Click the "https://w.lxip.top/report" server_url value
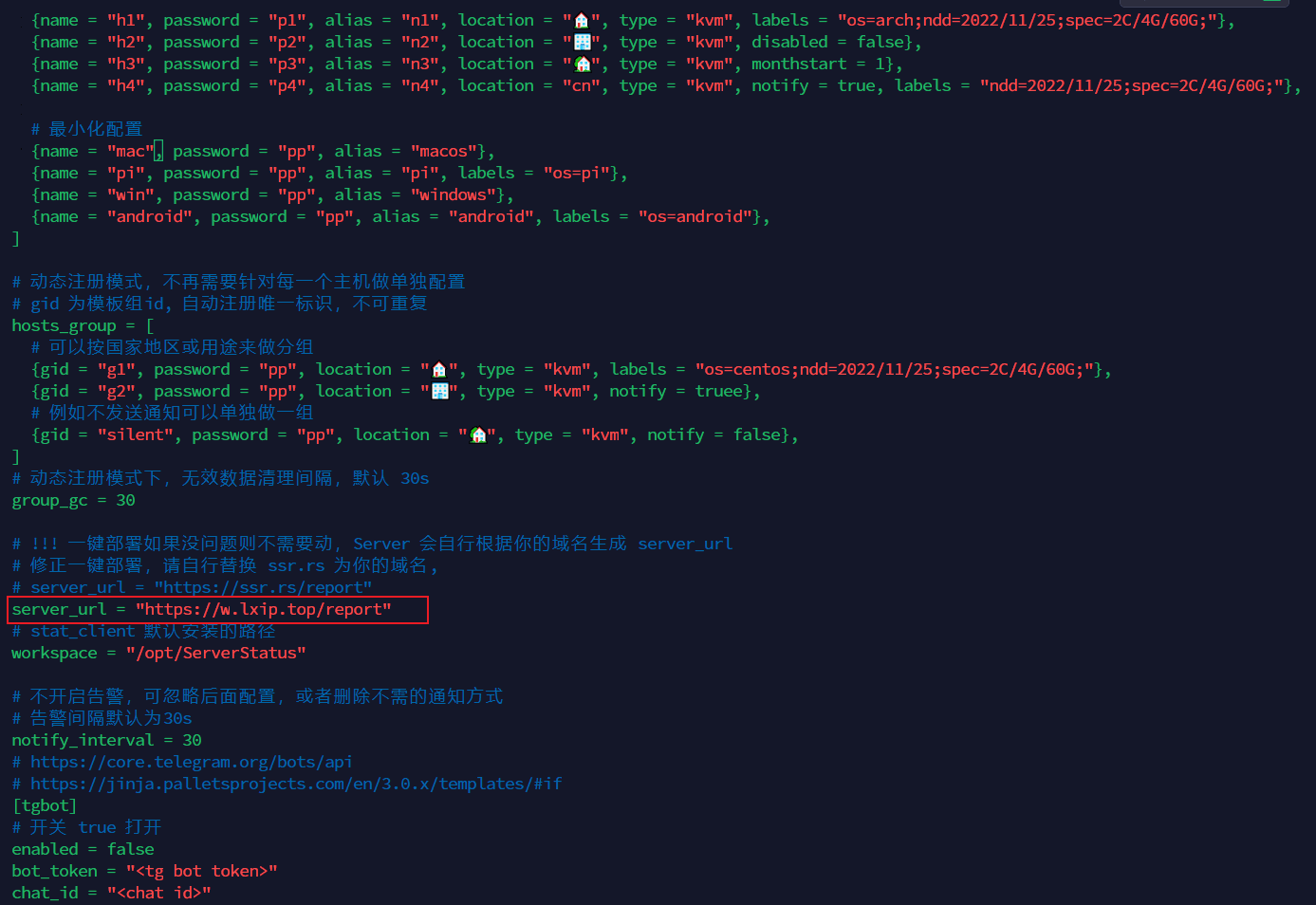Screen dimensions: 1316x905 click(263, 609)
